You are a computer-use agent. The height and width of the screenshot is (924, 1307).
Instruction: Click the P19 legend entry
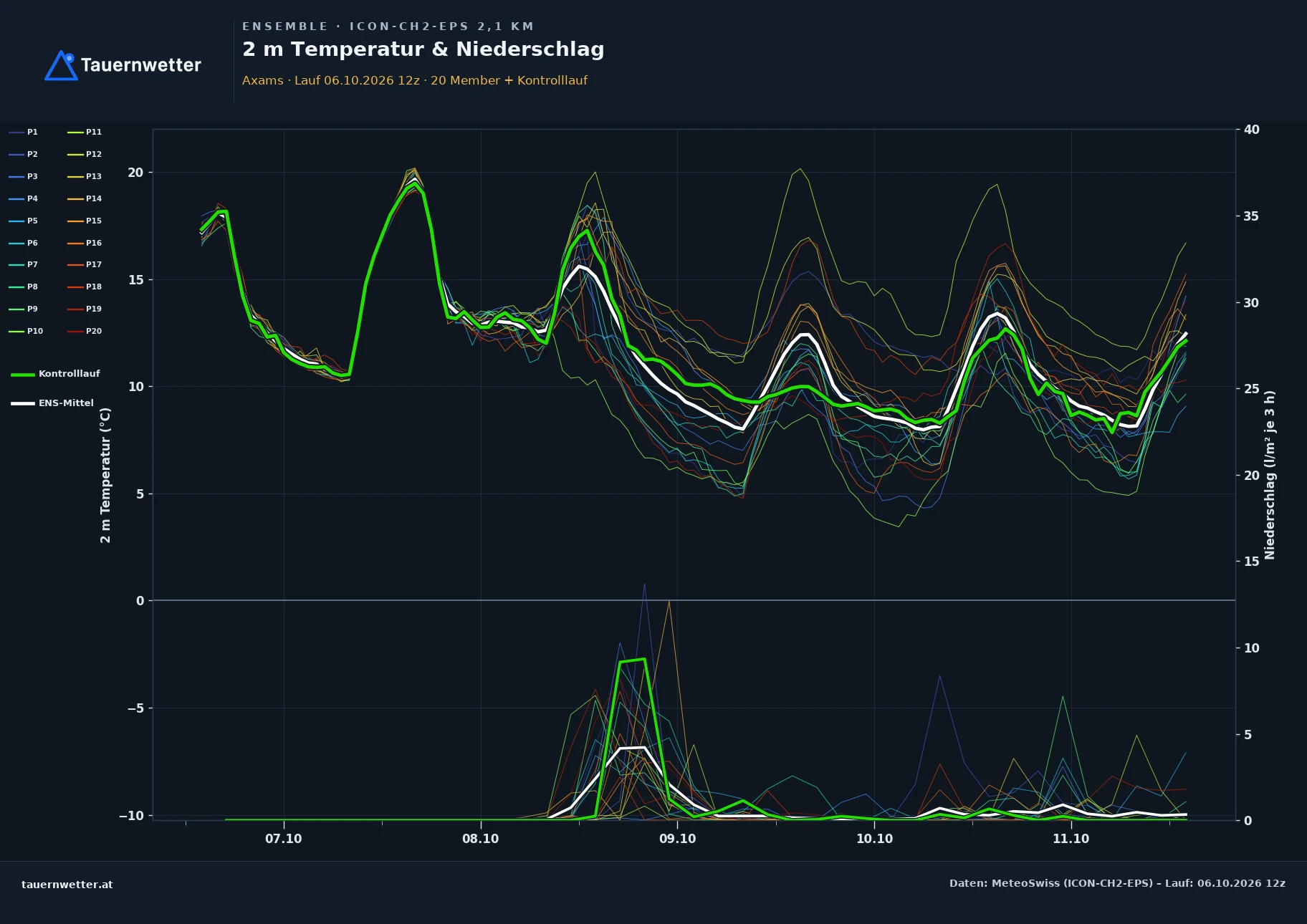point(85,309)
